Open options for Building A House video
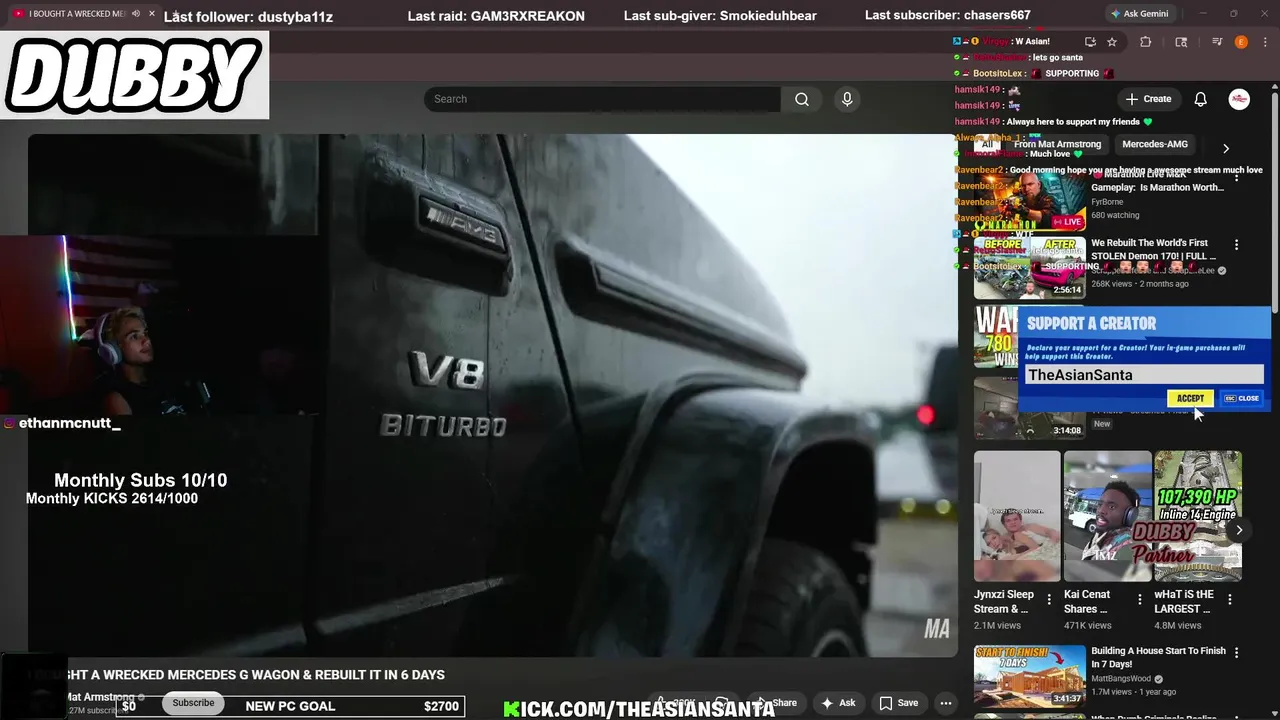The height and width of the screenshot is (720, 1280). 1237,653
